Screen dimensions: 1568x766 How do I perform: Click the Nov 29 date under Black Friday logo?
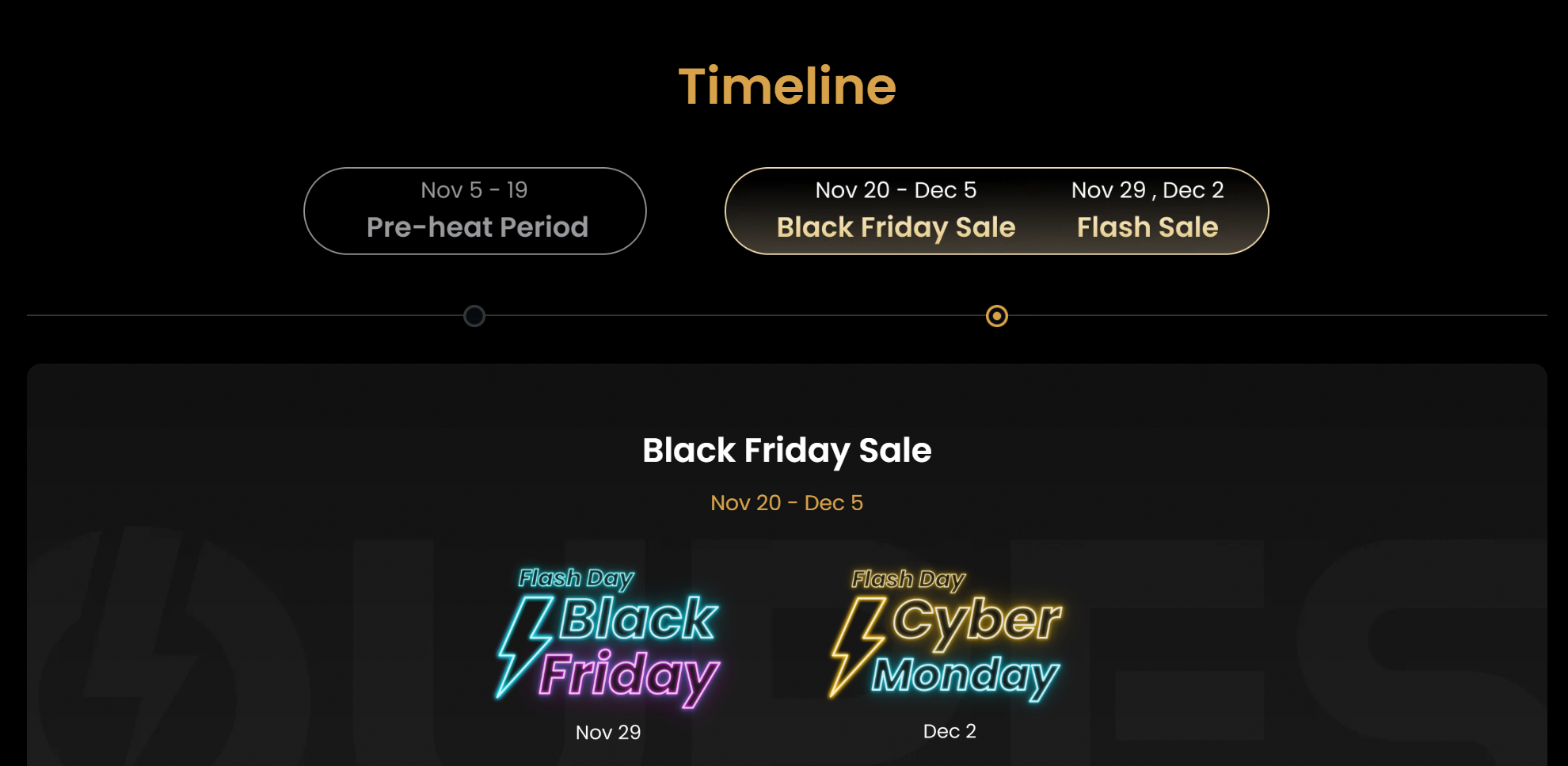[608, 733]
